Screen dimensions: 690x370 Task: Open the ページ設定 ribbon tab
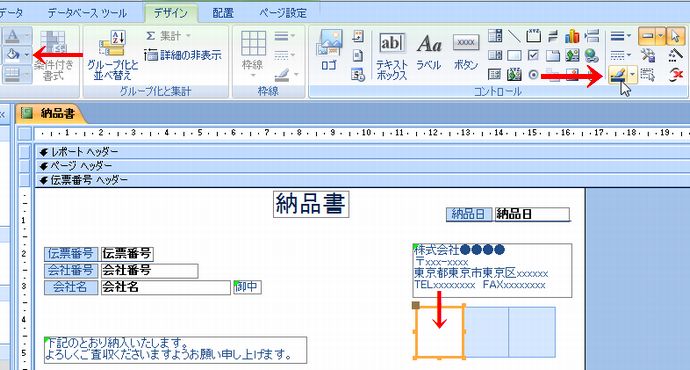283,13
